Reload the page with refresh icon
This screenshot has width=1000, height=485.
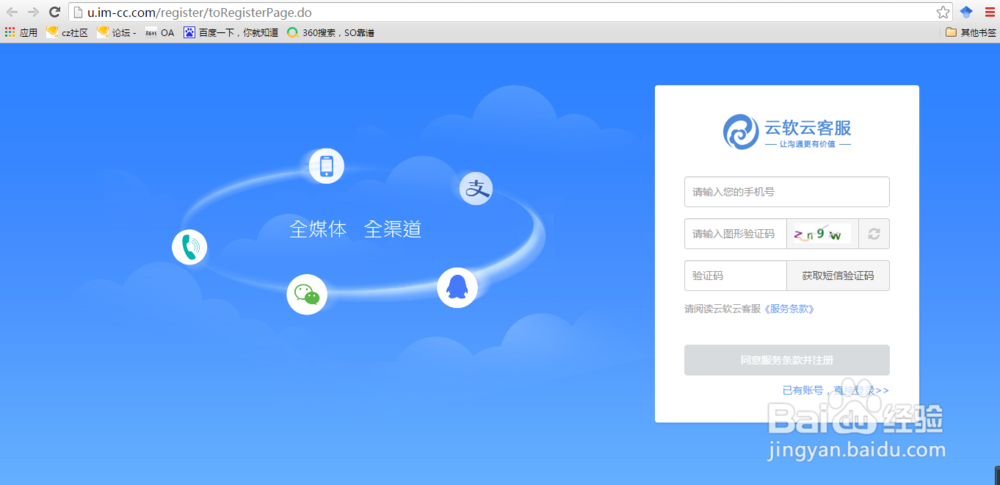(x=55, y=12)
